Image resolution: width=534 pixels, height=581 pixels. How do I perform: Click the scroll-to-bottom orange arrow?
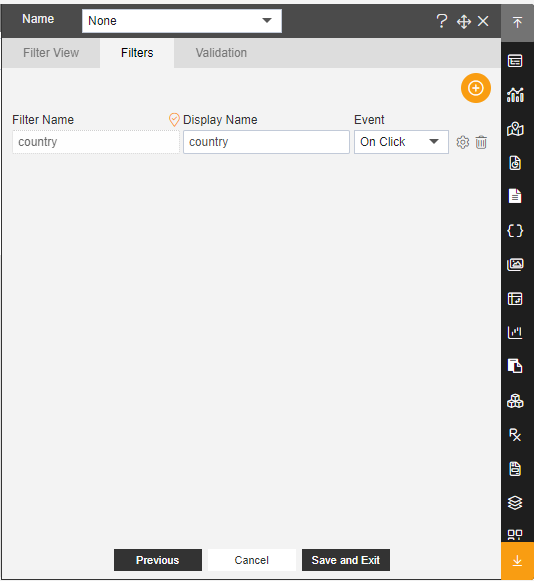tap(517, 561)
